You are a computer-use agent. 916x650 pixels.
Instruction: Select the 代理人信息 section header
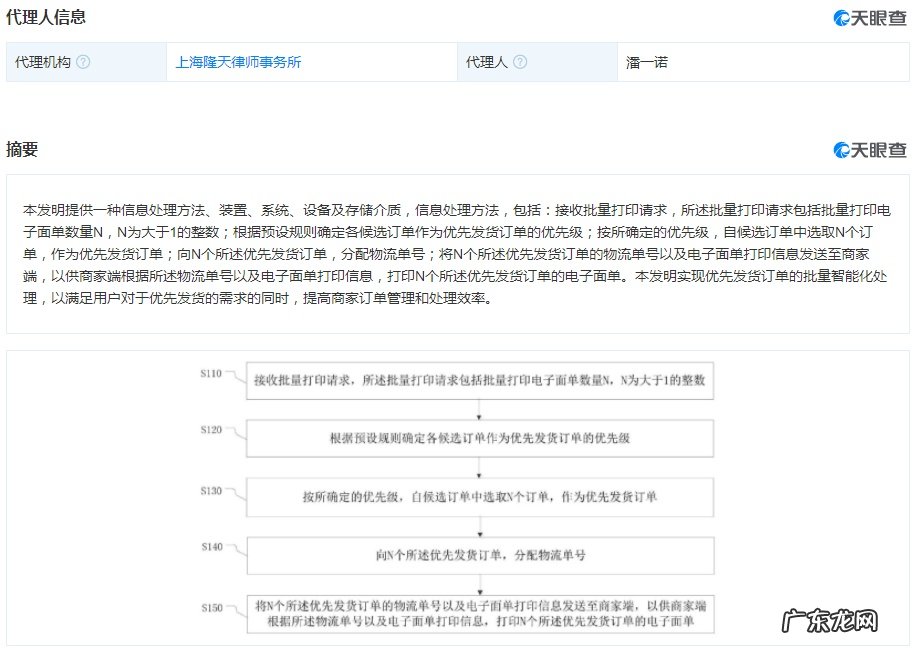[49, 15]
